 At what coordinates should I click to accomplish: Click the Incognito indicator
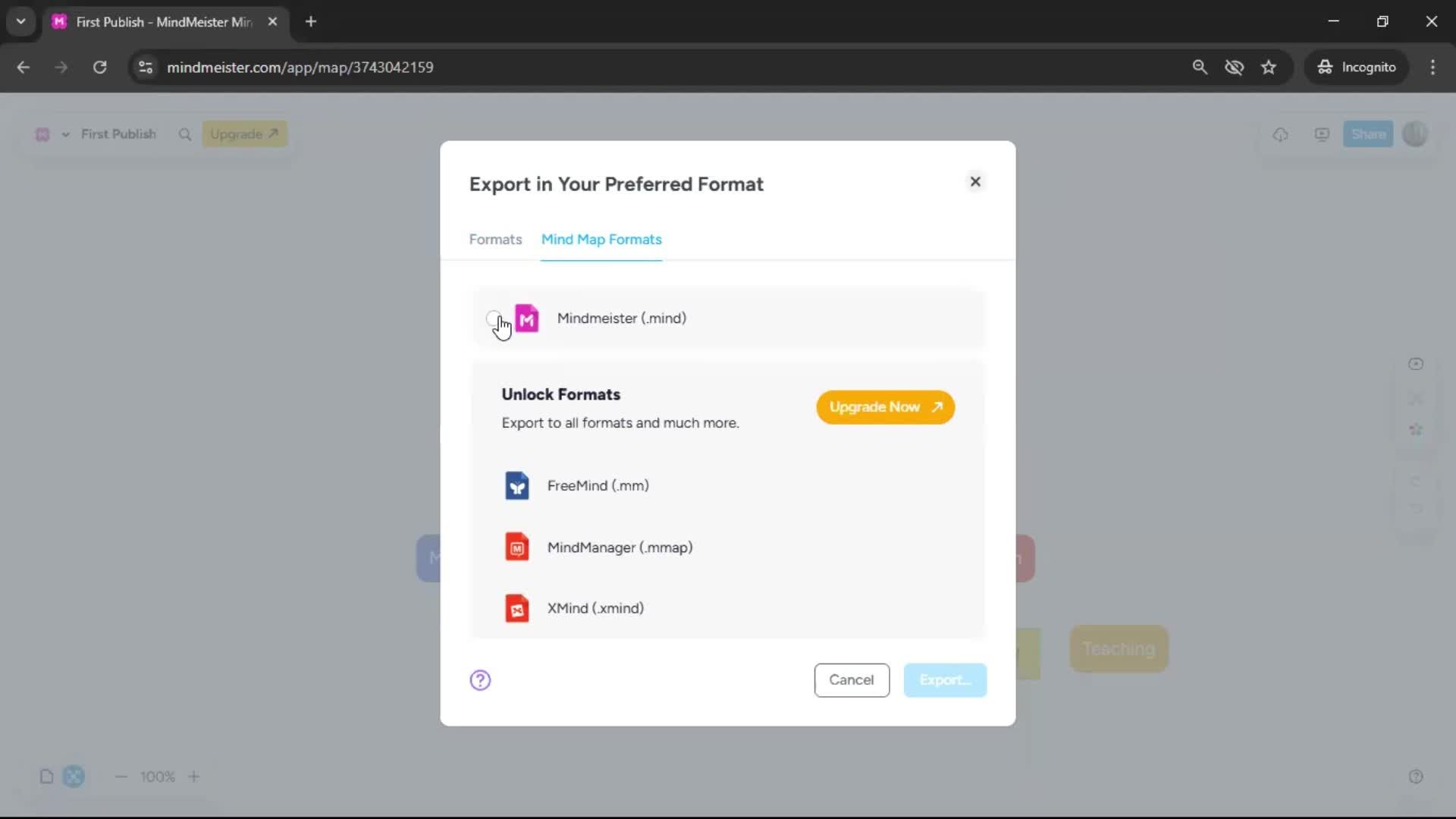click(1357, 67)
